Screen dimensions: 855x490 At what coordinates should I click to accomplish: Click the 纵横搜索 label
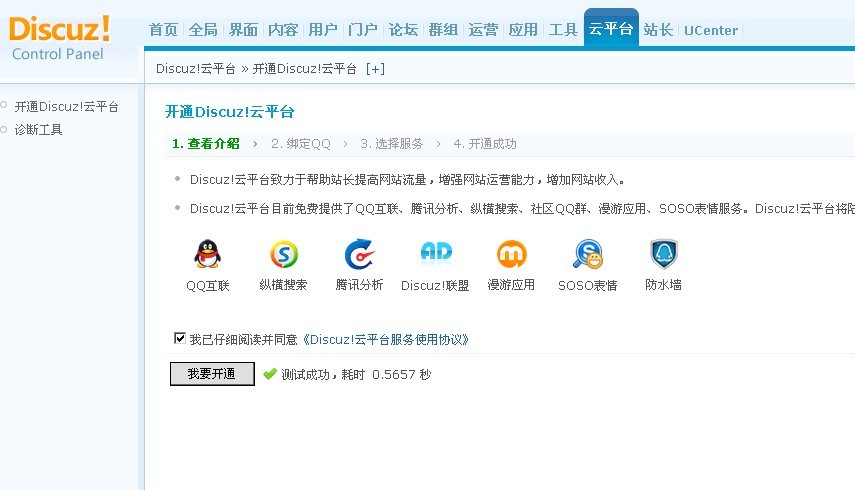click(x=284, y=285)
